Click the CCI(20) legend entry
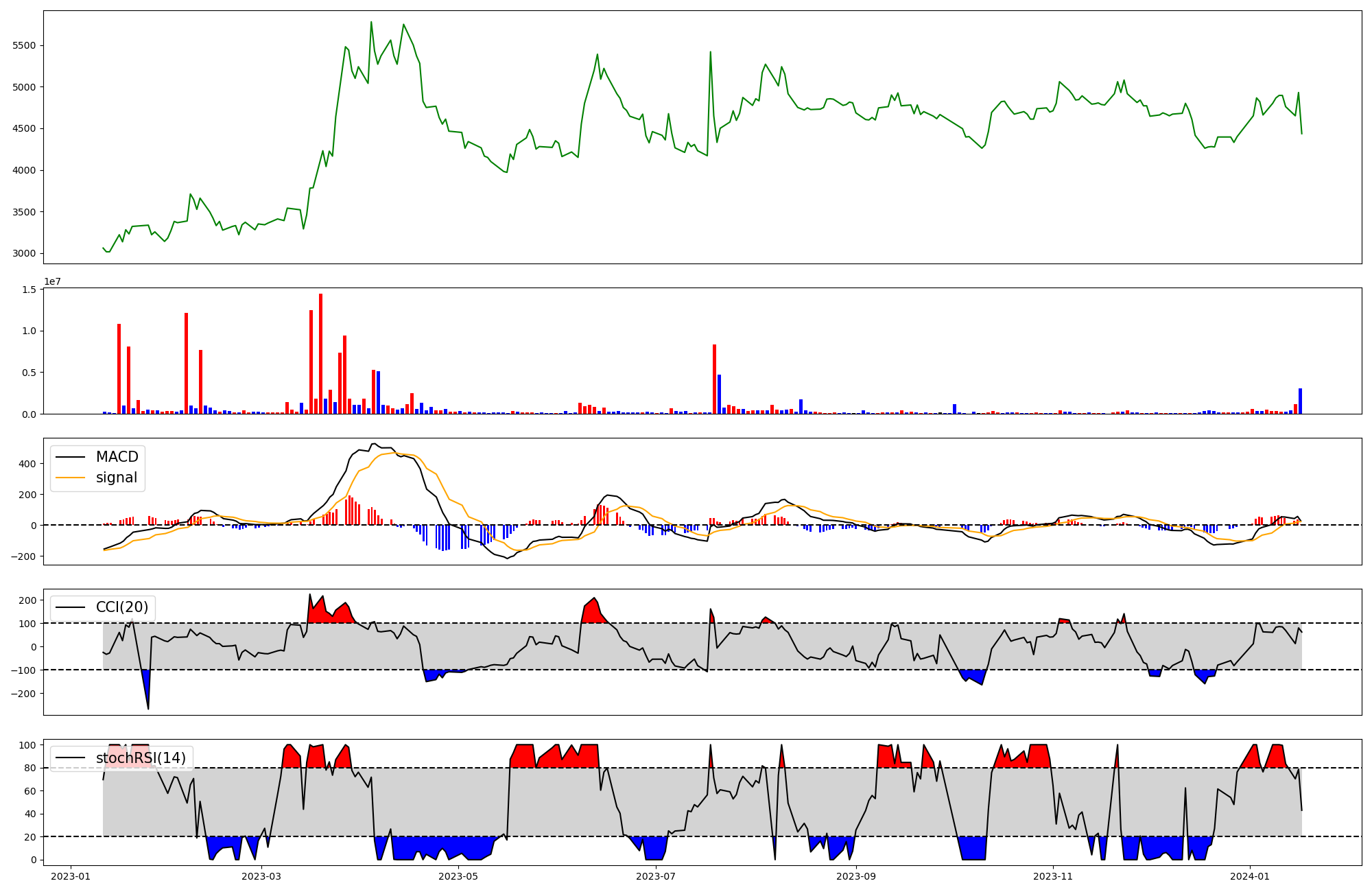The height and width of the screenshot is (892, 1372). (121, 607)
